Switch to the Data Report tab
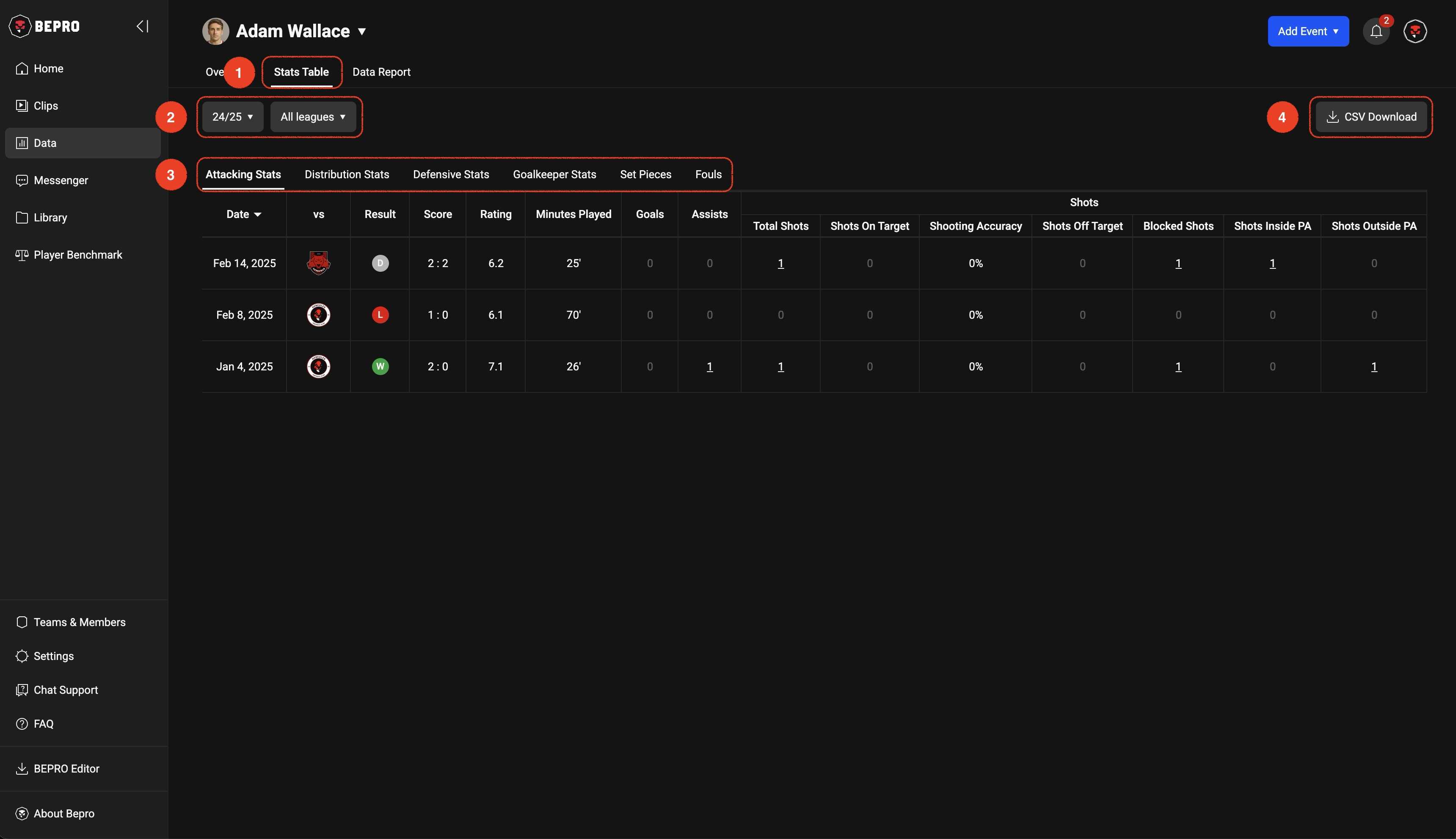Image resolution: width=1456 pixels, height=839 pixels. point(381,72)
